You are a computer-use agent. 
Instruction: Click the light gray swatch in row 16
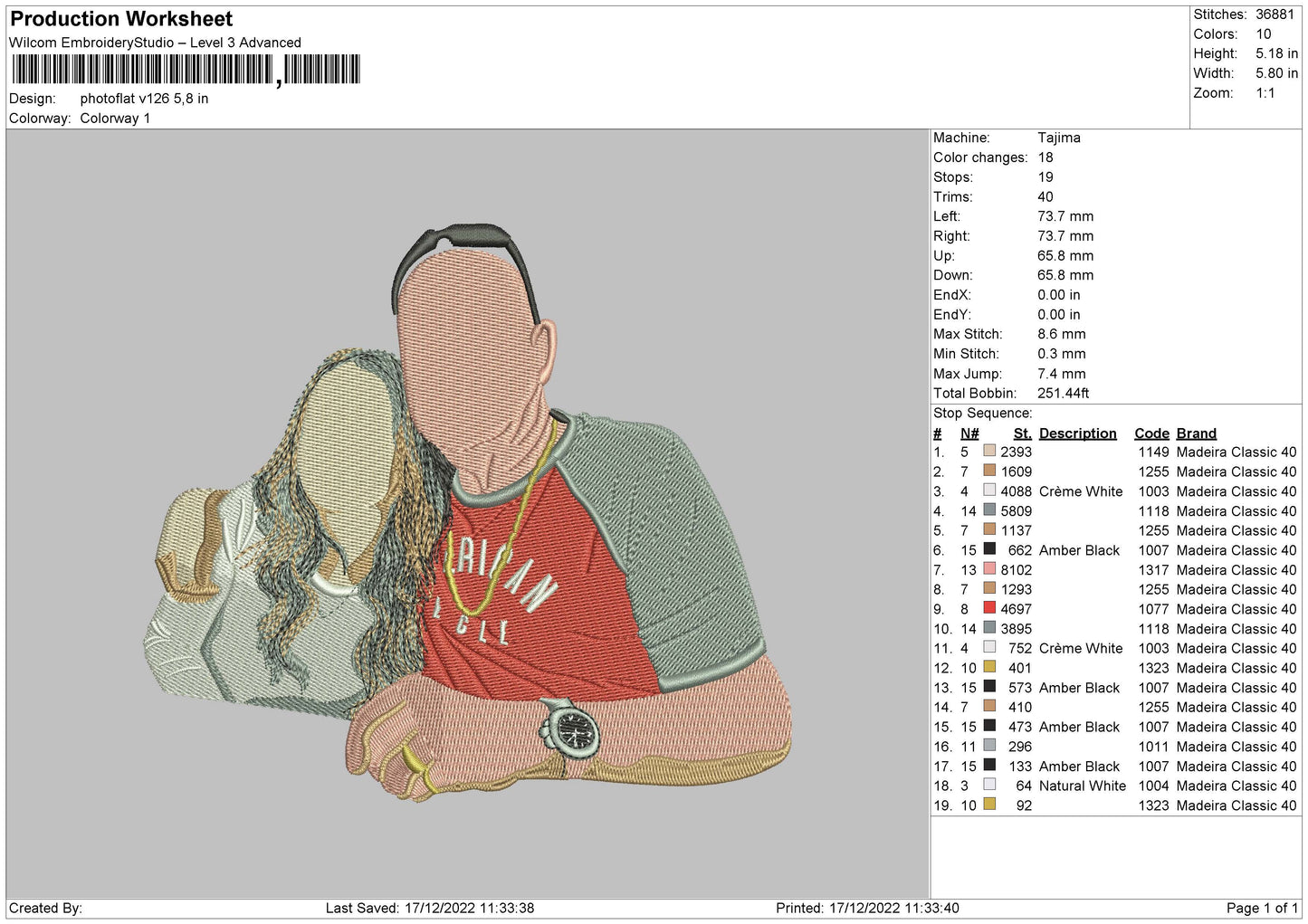pos(989,746)
